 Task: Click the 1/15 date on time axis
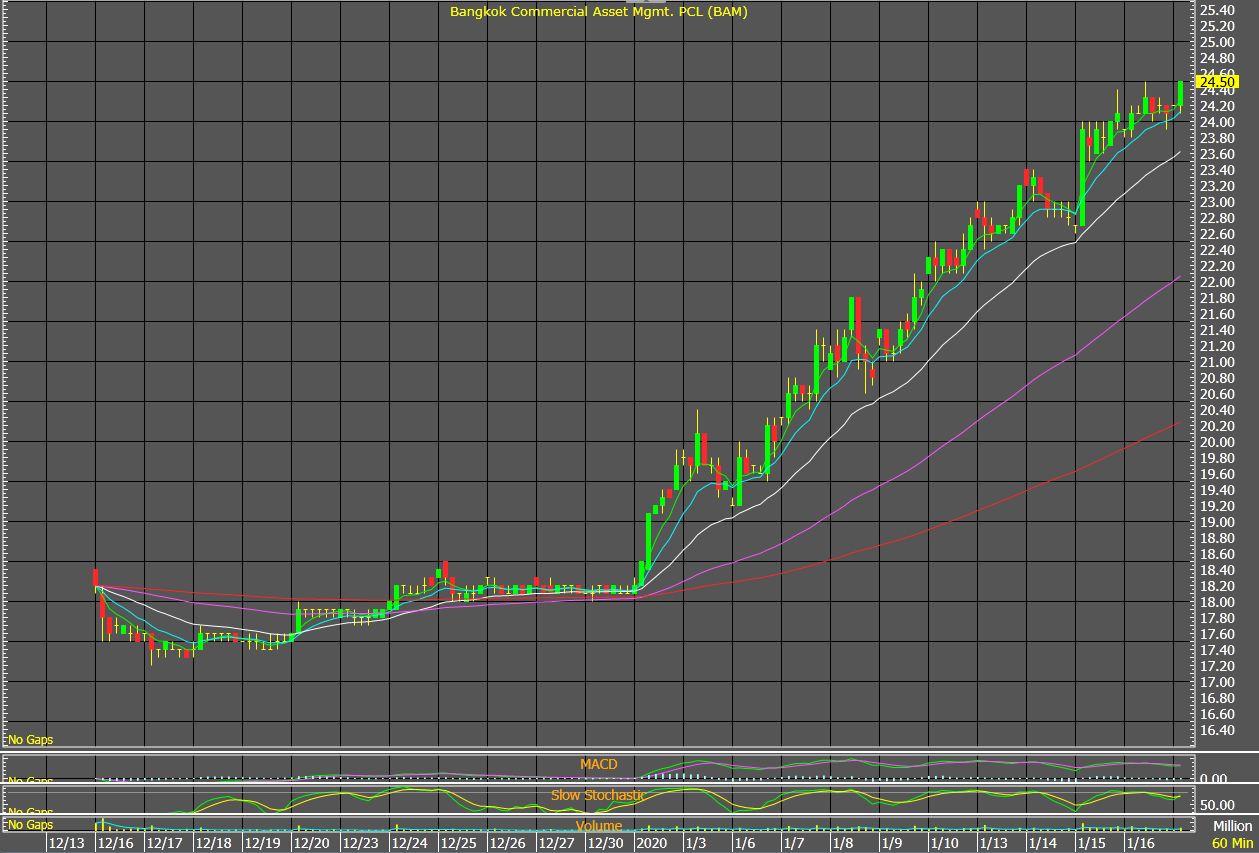[x=1090, y=844]
